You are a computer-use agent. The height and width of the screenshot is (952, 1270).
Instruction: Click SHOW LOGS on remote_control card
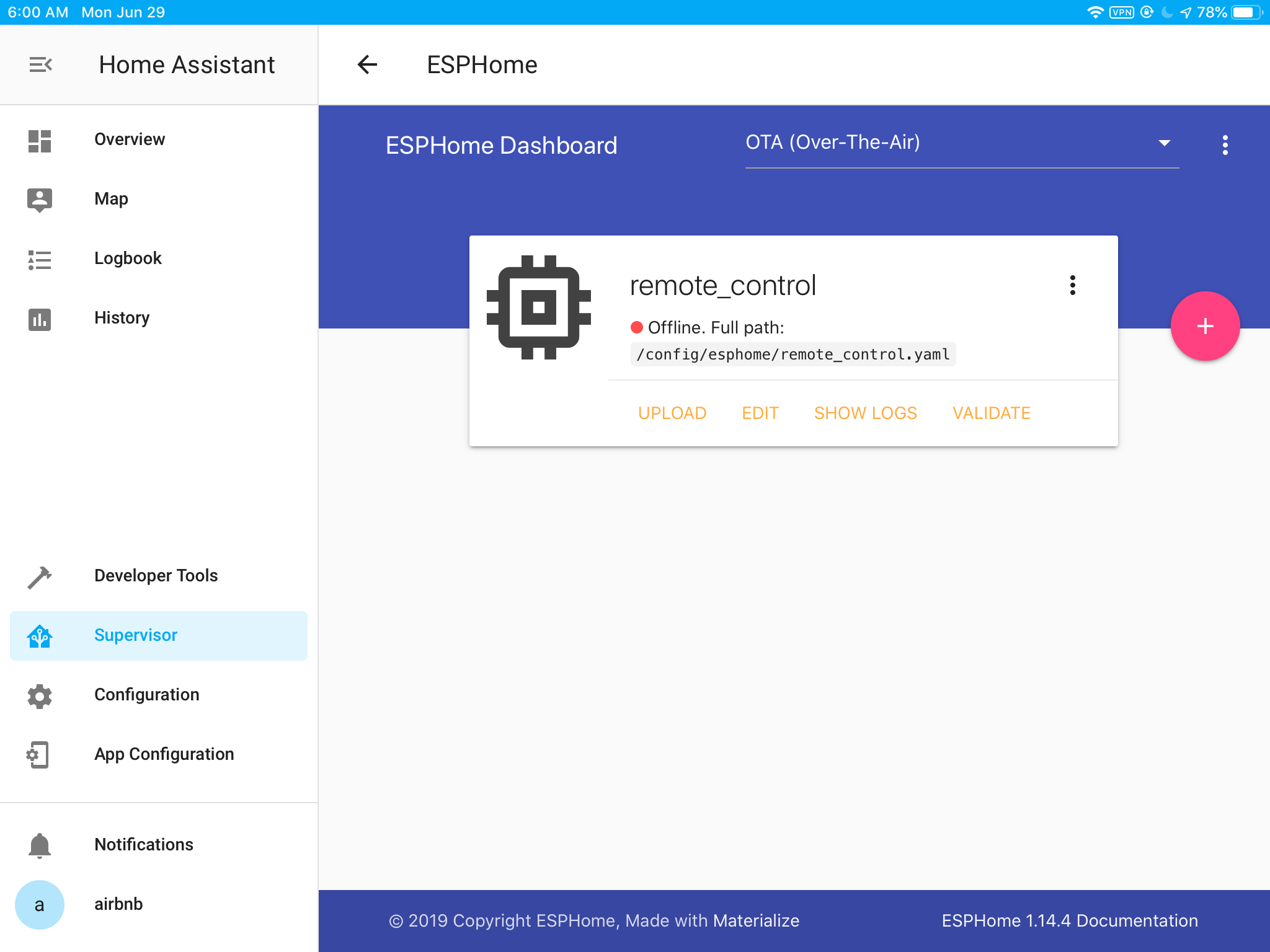865,413
